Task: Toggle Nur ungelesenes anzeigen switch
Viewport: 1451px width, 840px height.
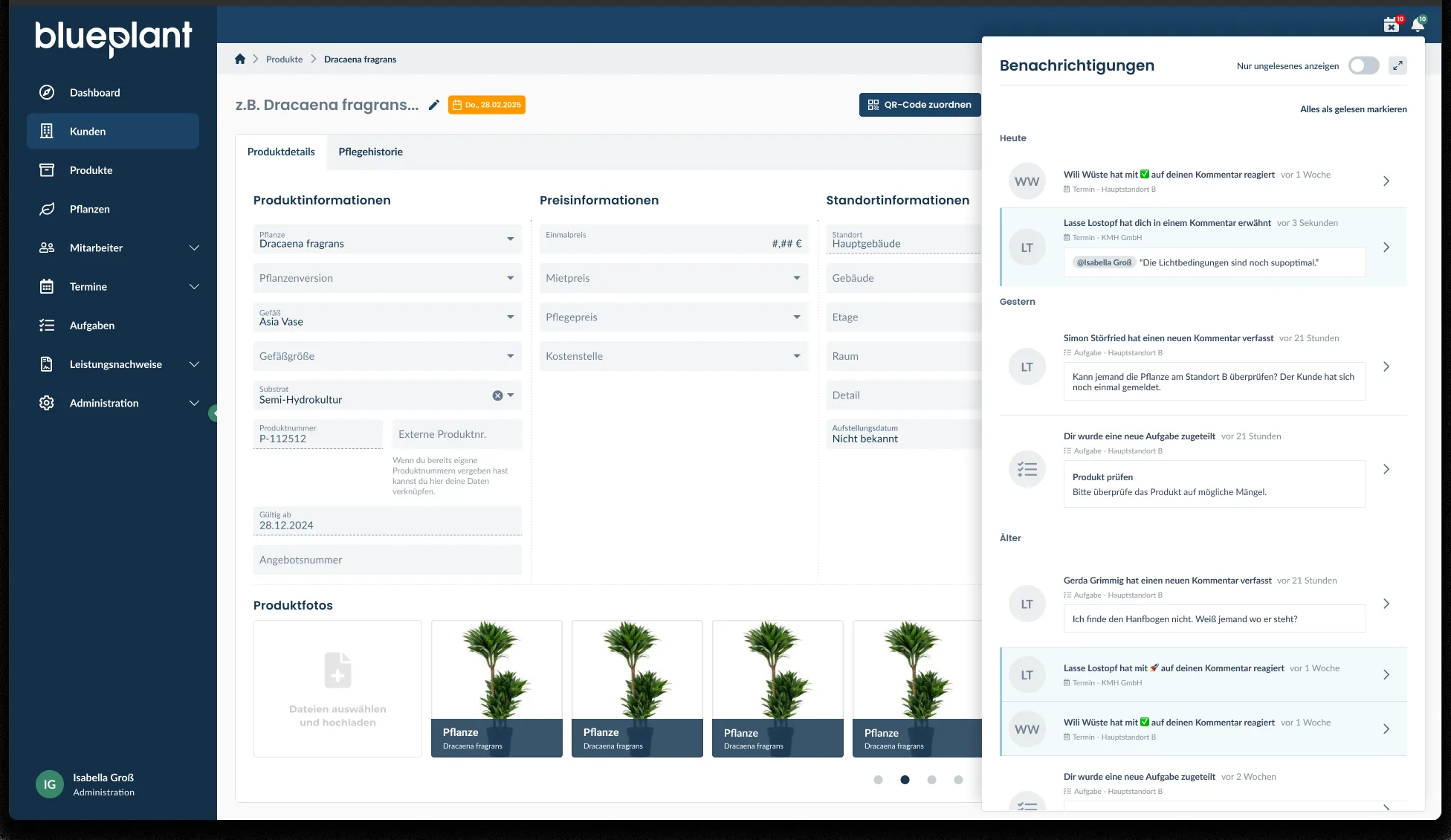Action: point(1364,65)
